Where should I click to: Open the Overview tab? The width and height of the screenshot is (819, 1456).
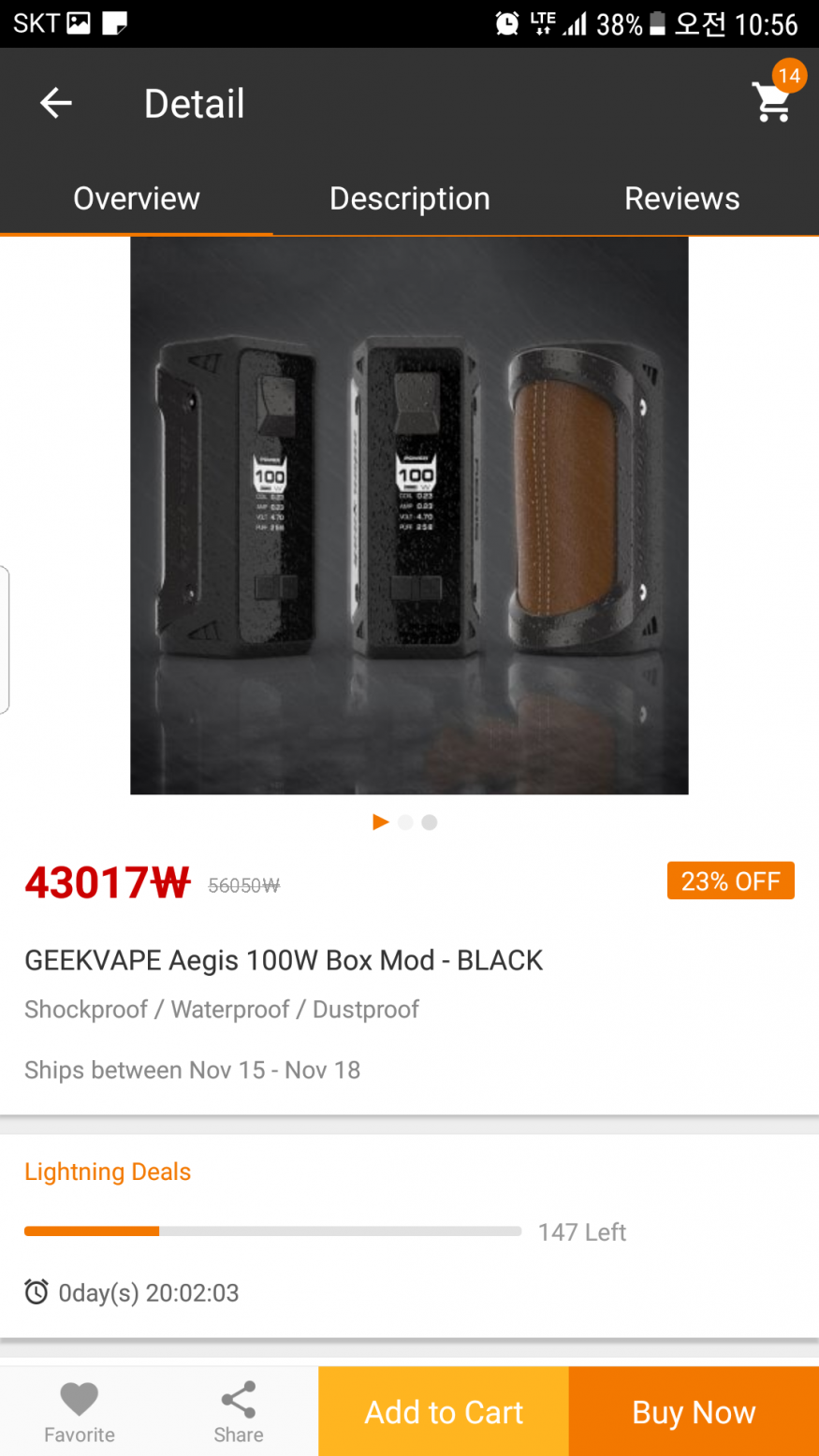tap(137, 198)
